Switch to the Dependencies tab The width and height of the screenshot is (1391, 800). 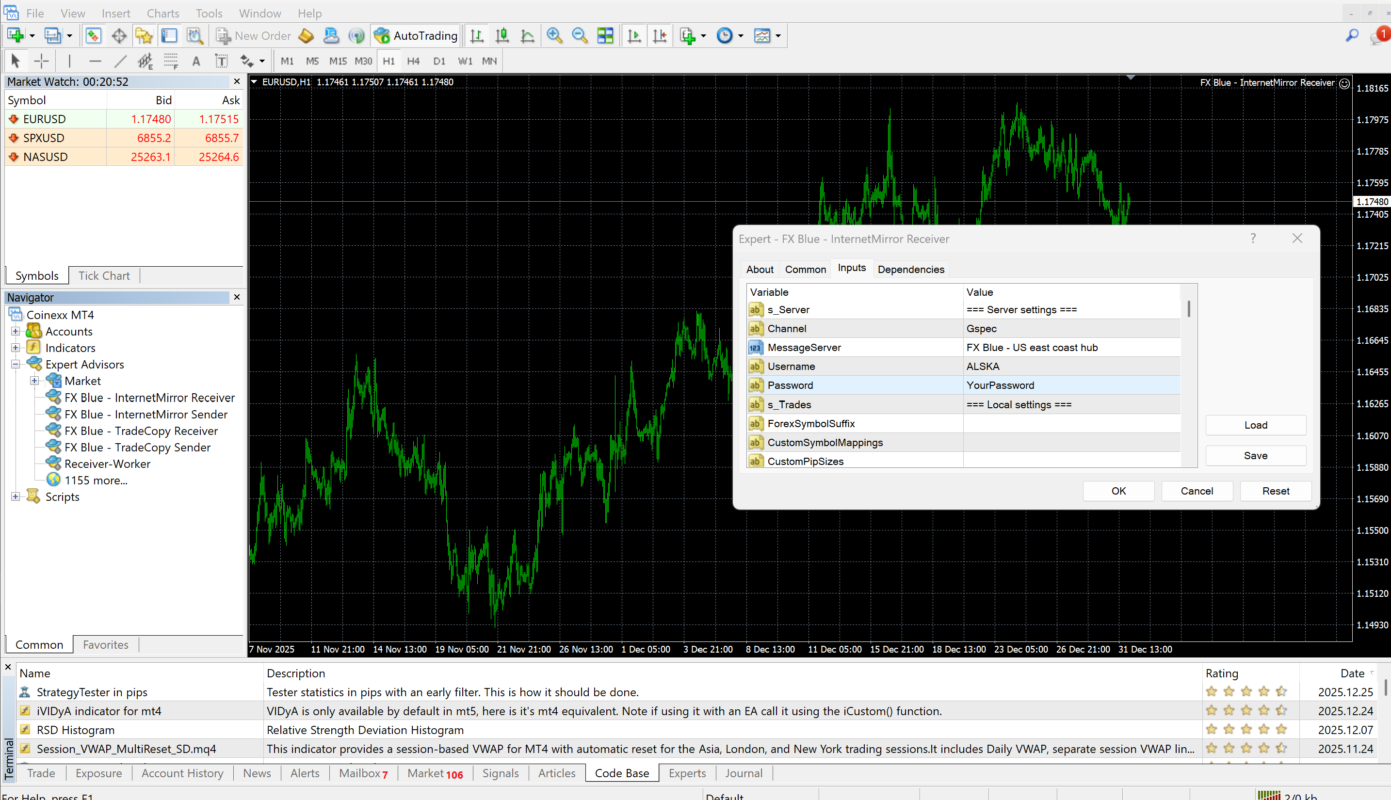910,269
